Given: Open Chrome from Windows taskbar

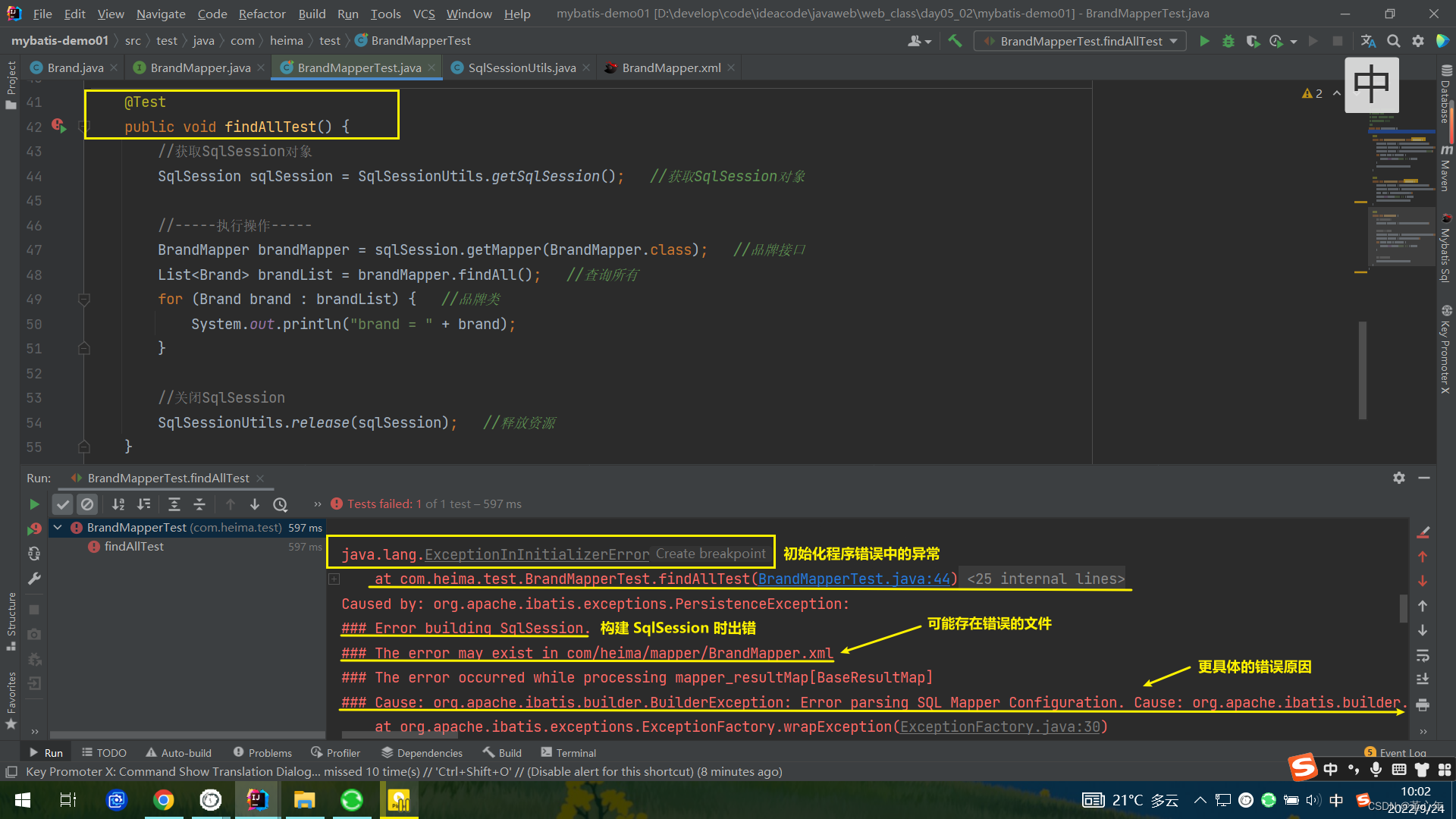Looking at the screenshot, I should [163, 800].
